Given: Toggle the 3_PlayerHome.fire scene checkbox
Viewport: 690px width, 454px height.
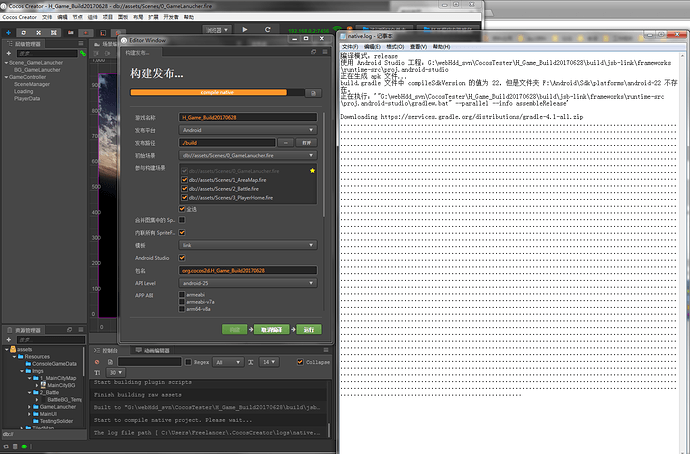Looking at the screenshot, I should 184,198.
